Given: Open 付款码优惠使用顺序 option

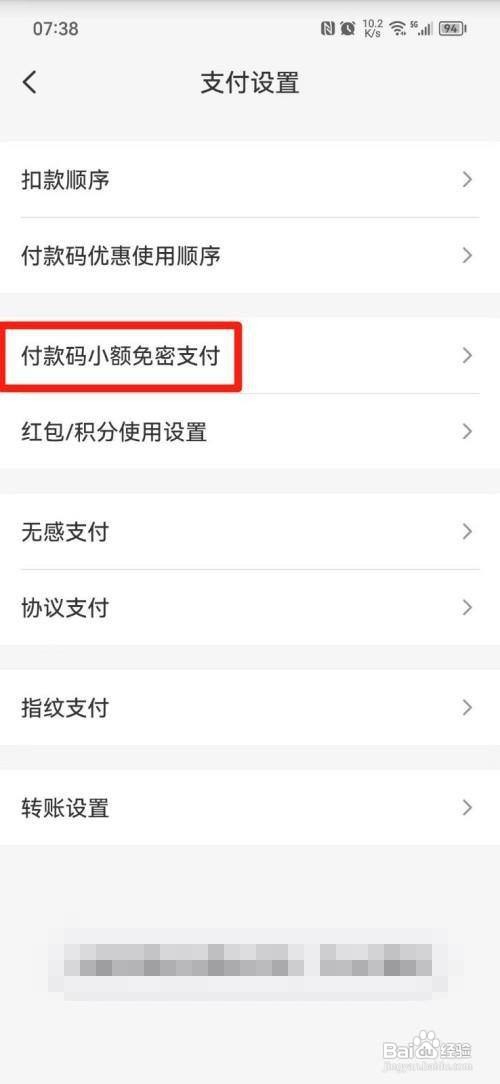Looking at the screenshot, I should pyautogui.click(x=250, y=255).
